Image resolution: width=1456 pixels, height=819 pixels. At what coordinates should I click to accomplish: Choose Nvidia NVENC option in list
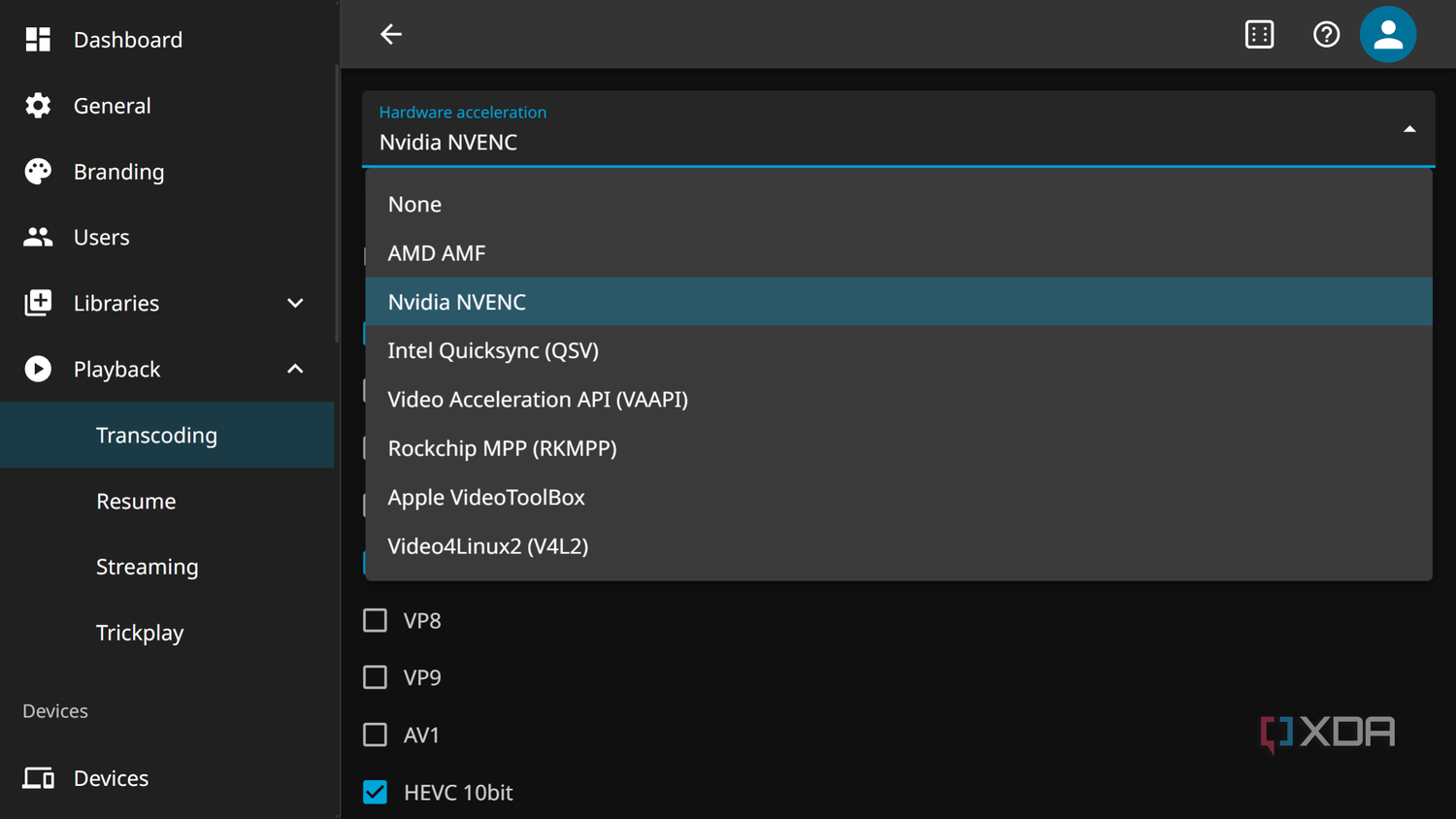(x=899, y=302)
